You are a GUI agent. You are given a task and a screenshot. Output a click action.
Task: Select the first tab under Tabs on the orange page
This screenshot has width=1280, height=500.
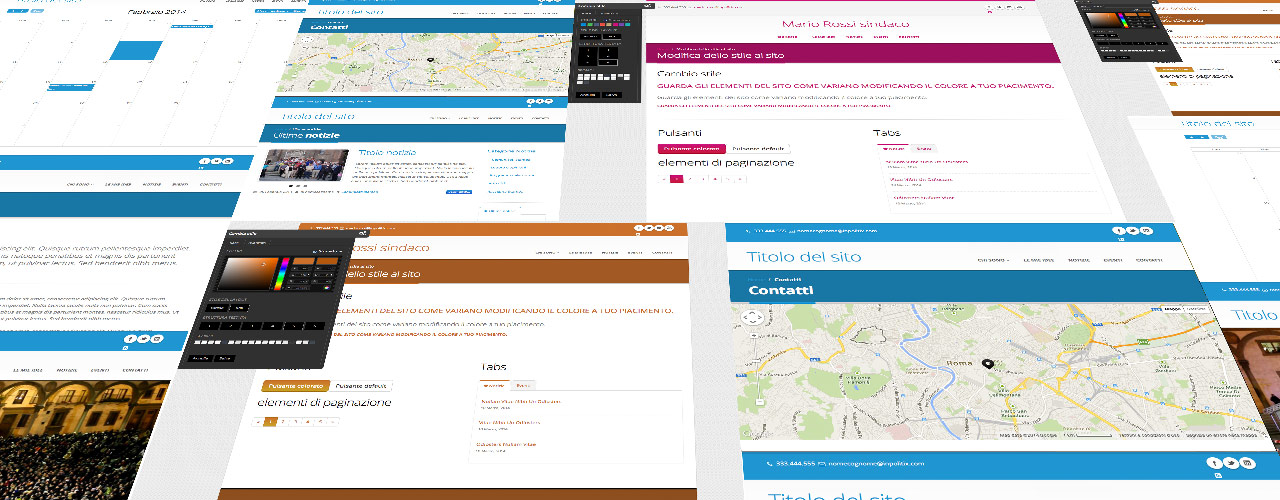[x=495, y=385]
